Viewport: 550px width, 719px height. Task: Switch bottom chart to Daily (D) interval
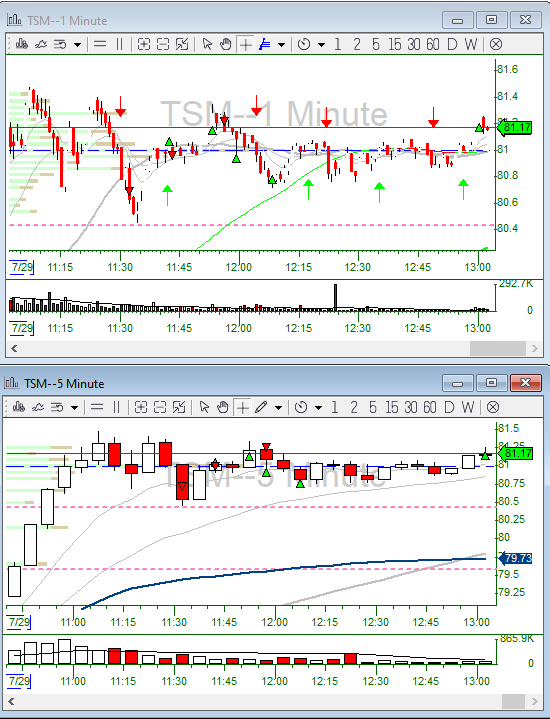pos(449,407)
